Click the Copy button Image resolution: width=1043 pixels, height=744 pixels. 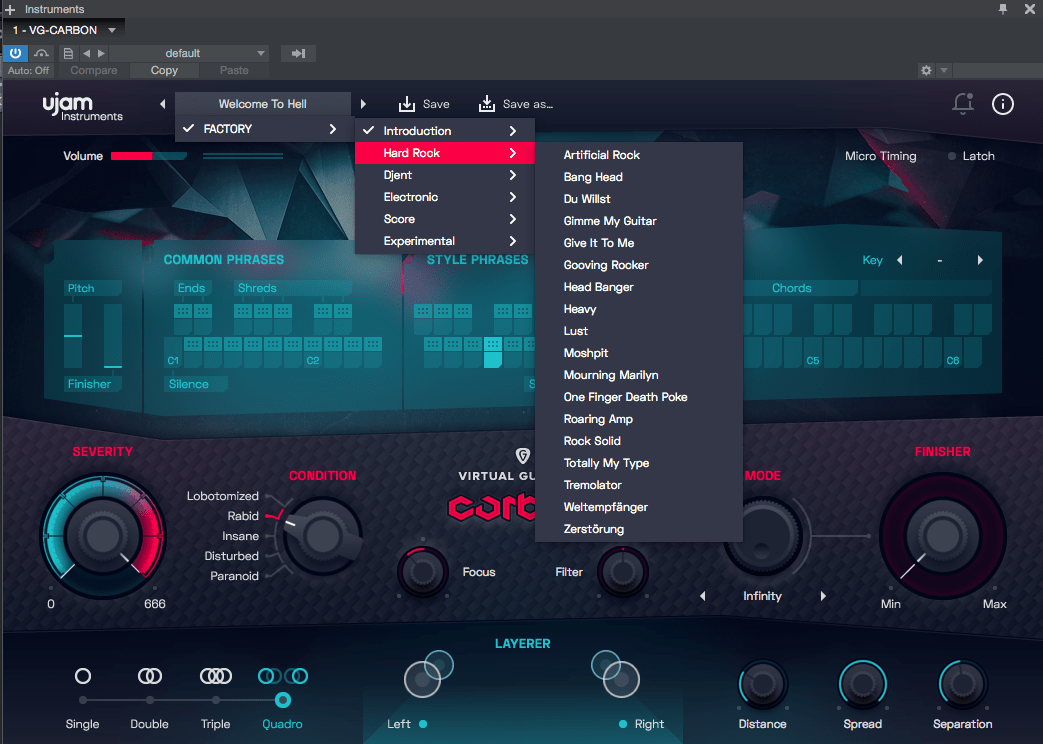[164, 71]
